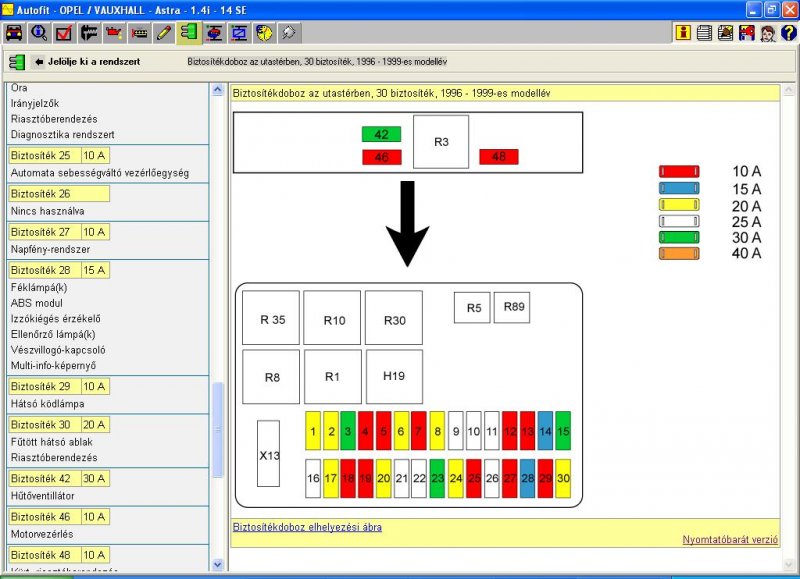Click red fuse 48 in the upper diagram

[x=498, y=157]
